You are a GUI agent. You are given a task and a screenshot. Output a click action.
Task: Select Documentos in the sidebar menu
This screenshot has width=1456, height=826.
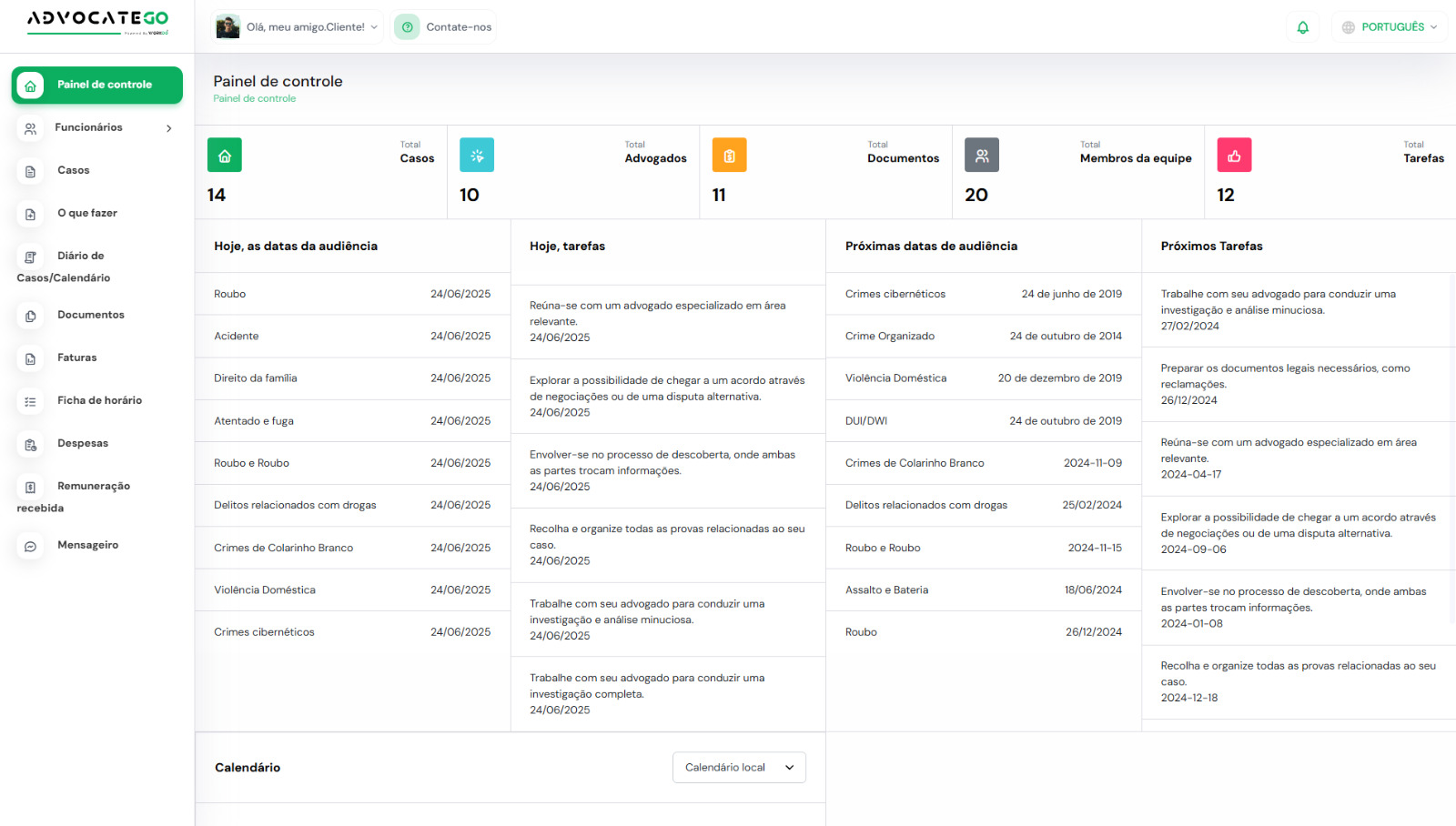(91, 315)
